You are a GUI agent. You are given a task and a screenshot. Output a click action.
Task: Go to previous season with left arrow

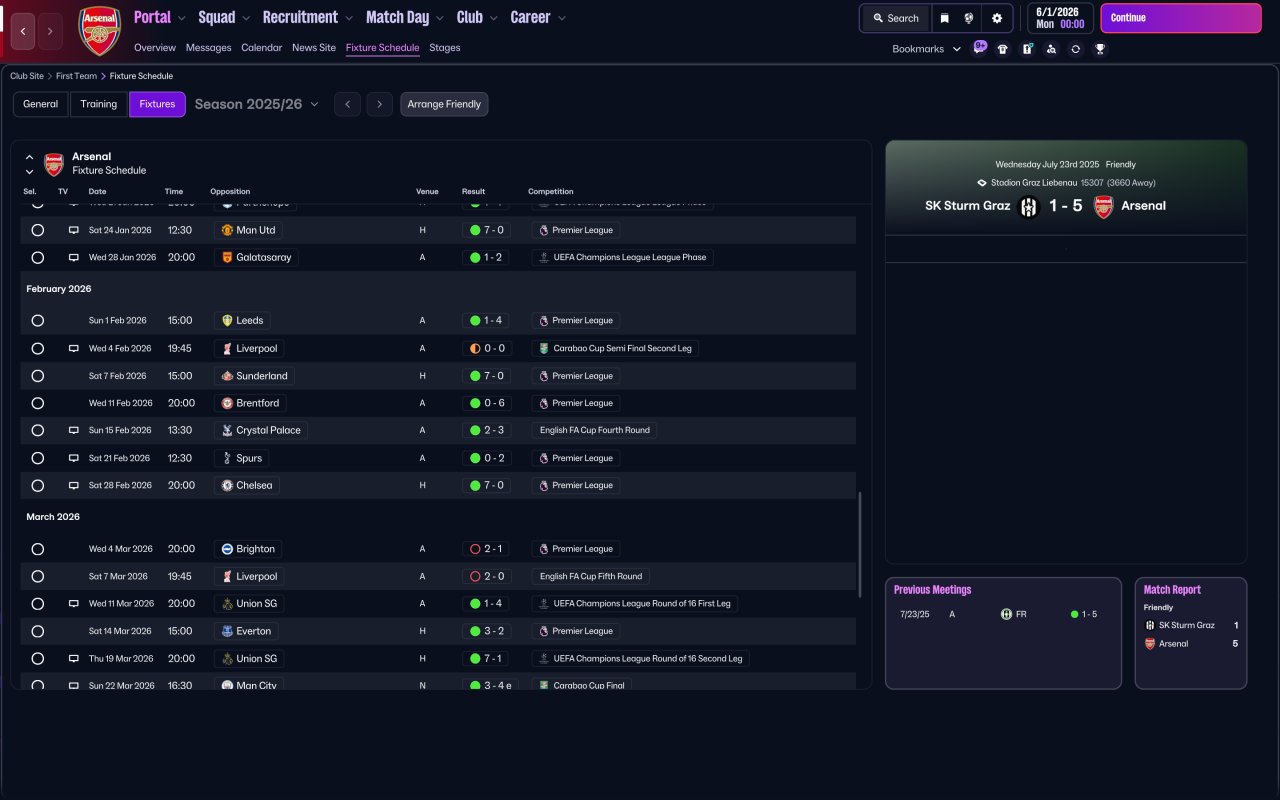347,104
